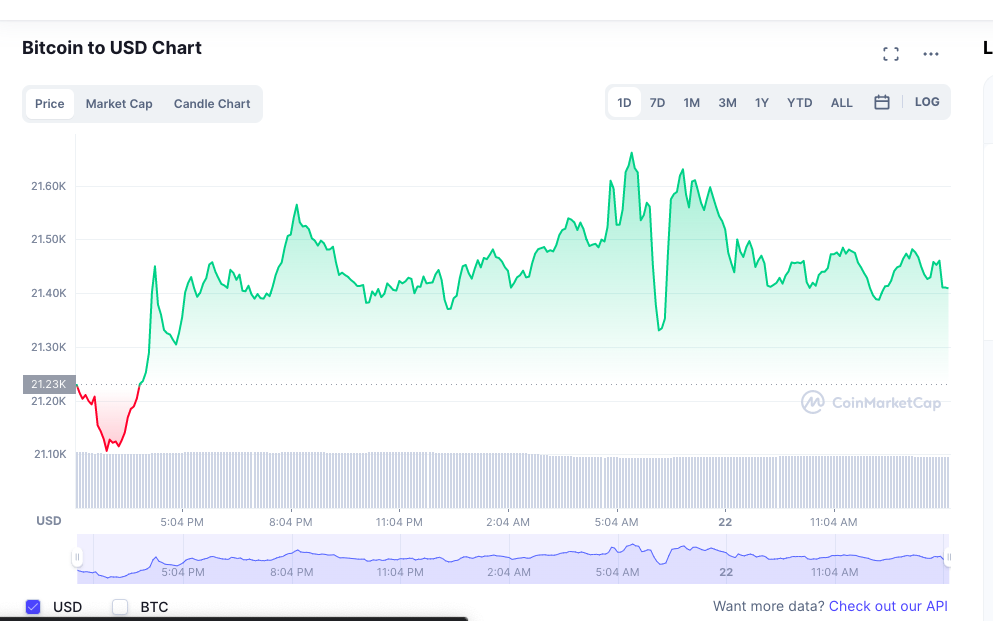Select the 3M time range
The image size is (993, 621).
point(727,103)
